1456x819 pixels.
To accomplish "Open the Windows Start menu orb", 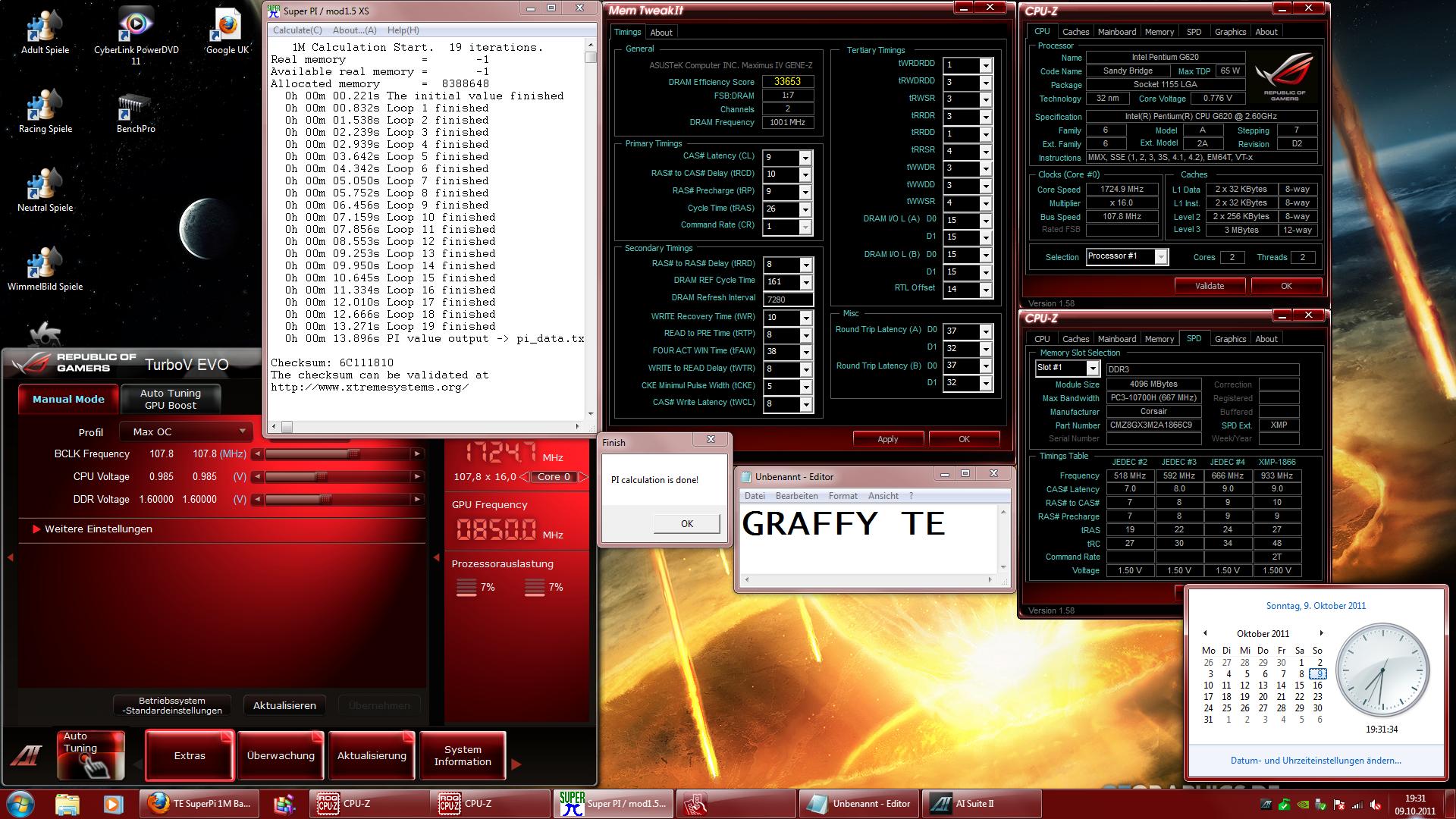I will (20, 804).
